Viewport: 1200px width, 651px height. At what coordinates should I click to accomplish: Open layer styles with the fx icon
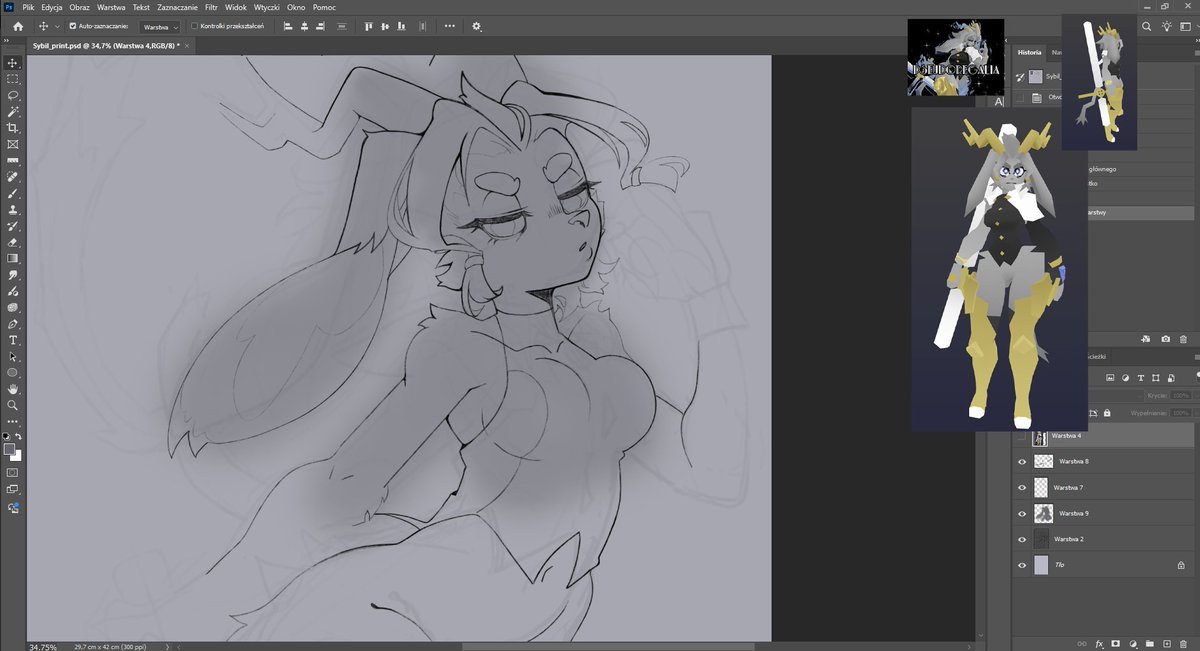(x=1099, y=644)
